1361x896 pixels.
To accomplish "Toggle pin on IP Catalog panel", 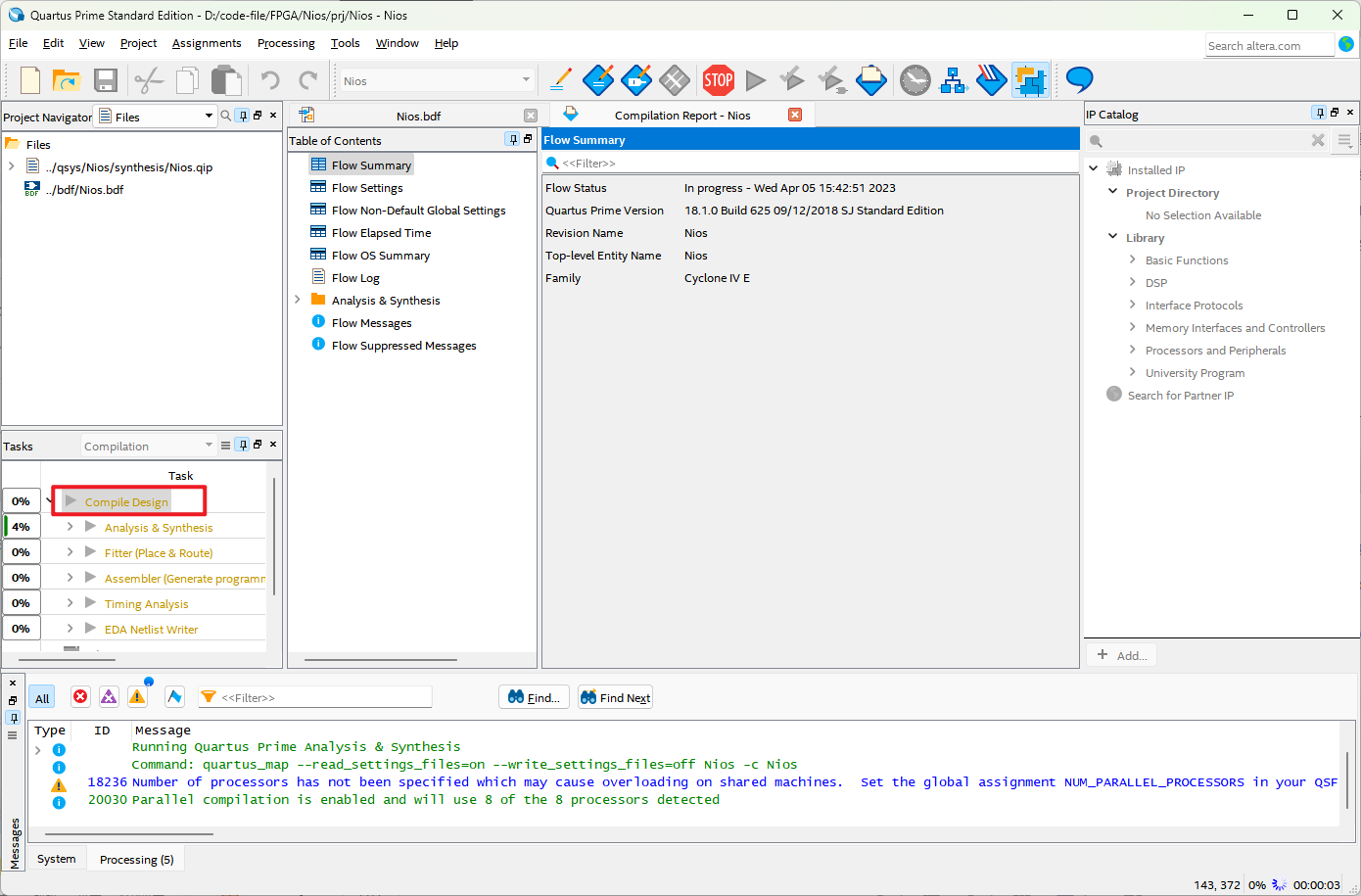I will 1320,113.
